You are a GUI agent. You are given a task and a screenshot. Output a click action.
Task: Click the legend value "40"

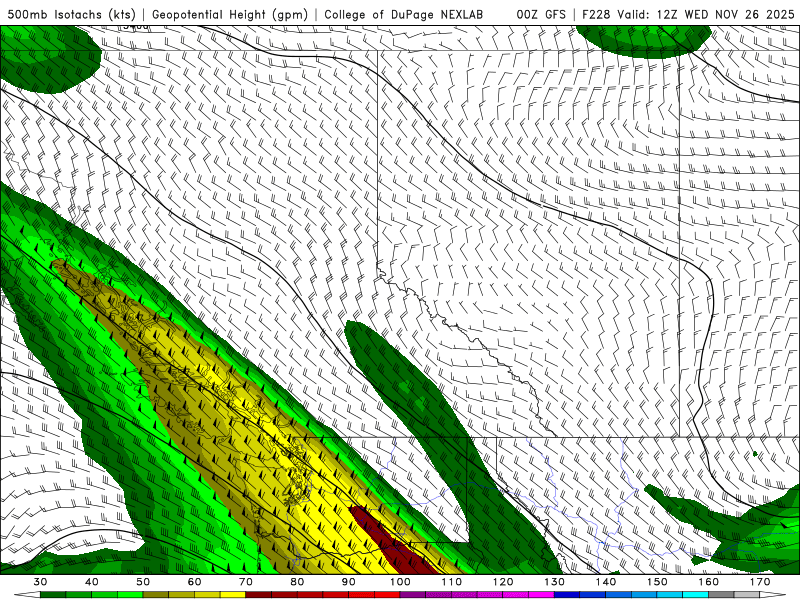click(92, 582)
